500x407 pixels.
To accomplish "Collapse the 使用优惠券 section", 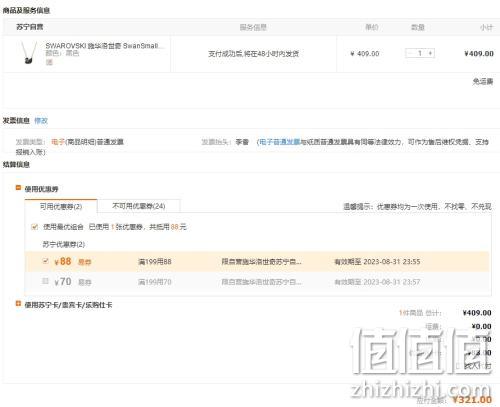I will 18,188.
